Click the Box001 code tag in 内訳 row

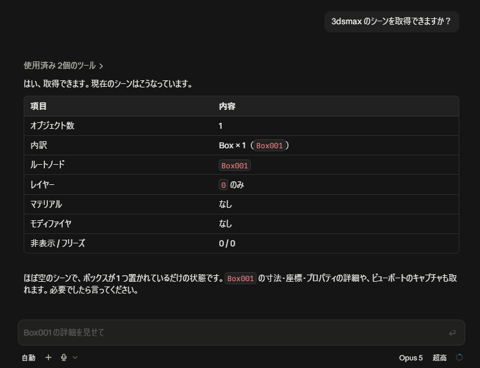(269, 146)
